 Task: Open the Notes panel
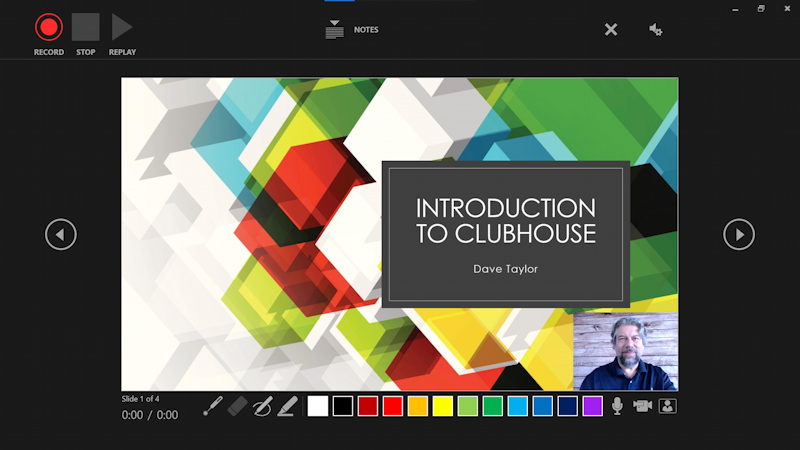(x=352, y=30)
